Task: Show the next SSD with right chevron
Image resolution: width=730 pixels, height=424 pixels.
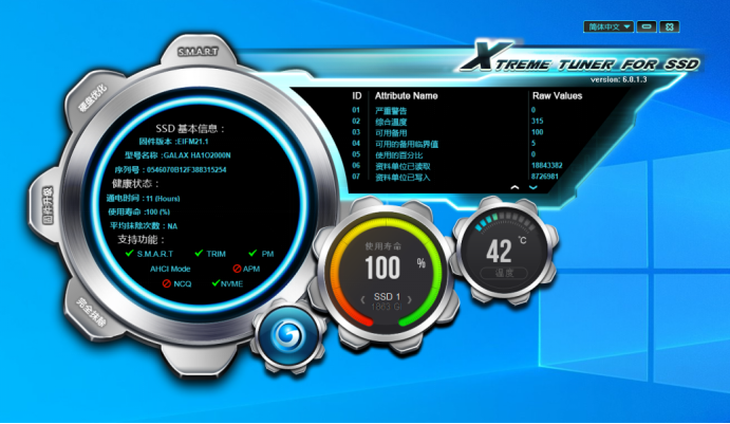Action: 410,300
